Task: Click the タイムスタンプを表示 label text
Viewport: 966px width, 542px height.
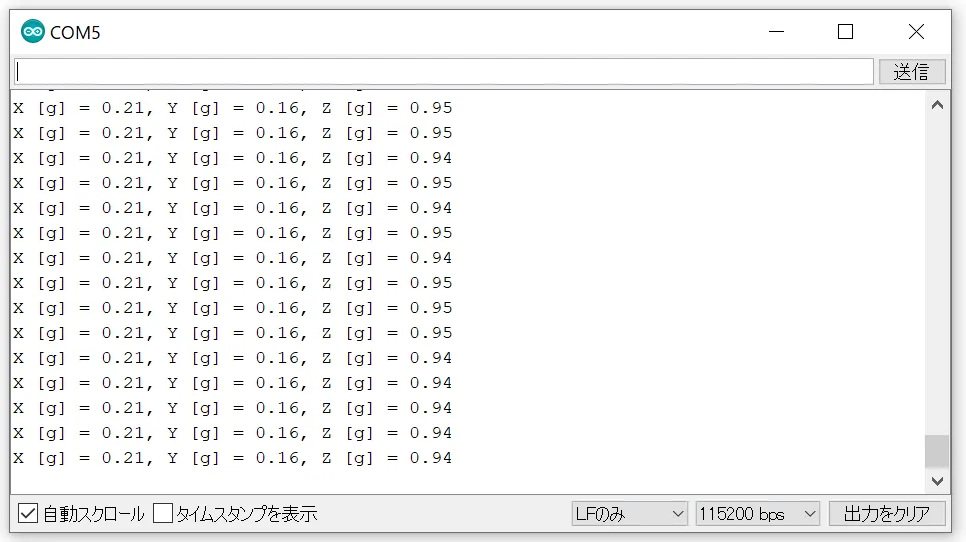Action: point(246,514)
